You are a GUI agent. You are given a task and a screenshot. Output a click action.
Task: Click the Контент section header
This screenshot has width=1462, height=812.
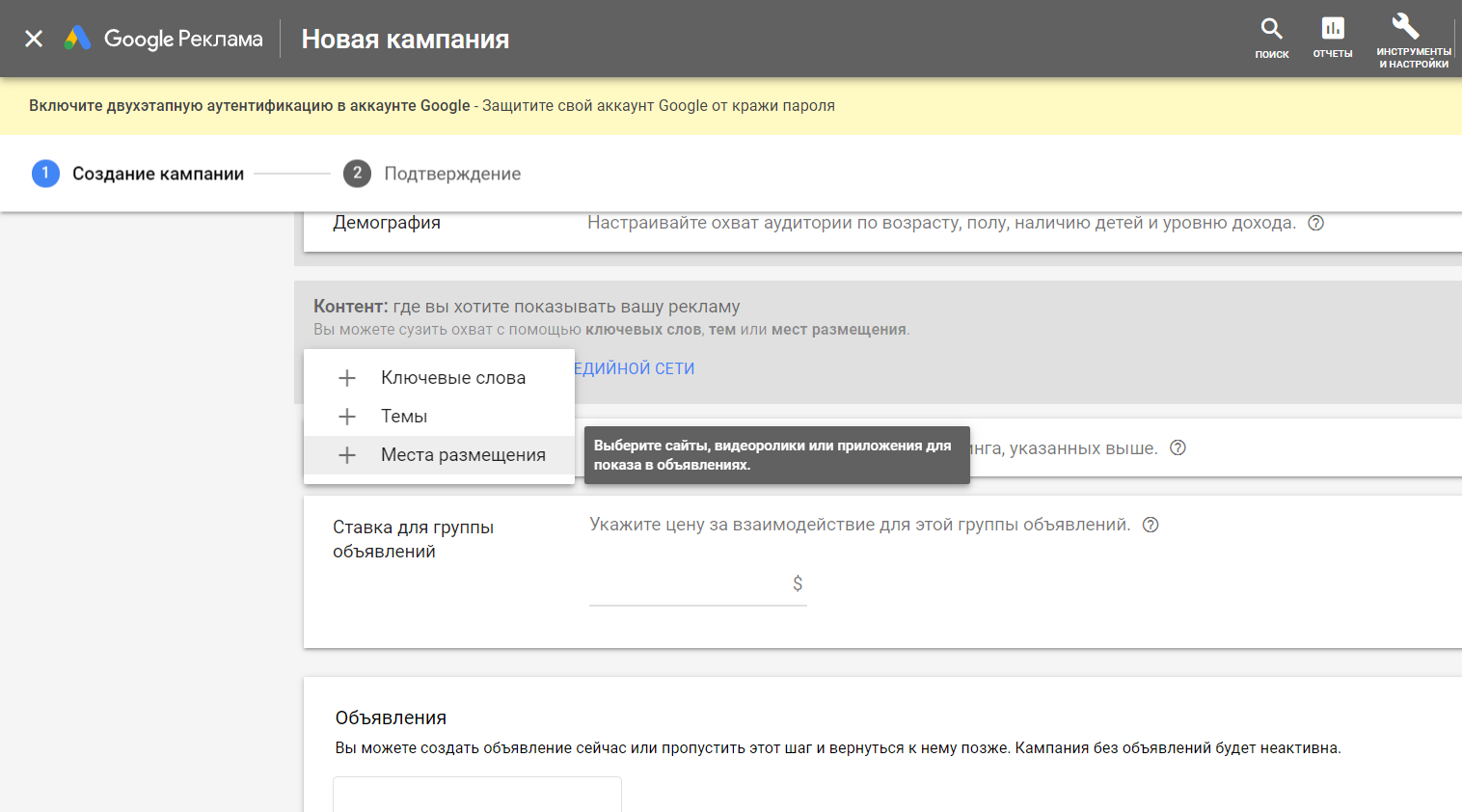tap(527, 307)
